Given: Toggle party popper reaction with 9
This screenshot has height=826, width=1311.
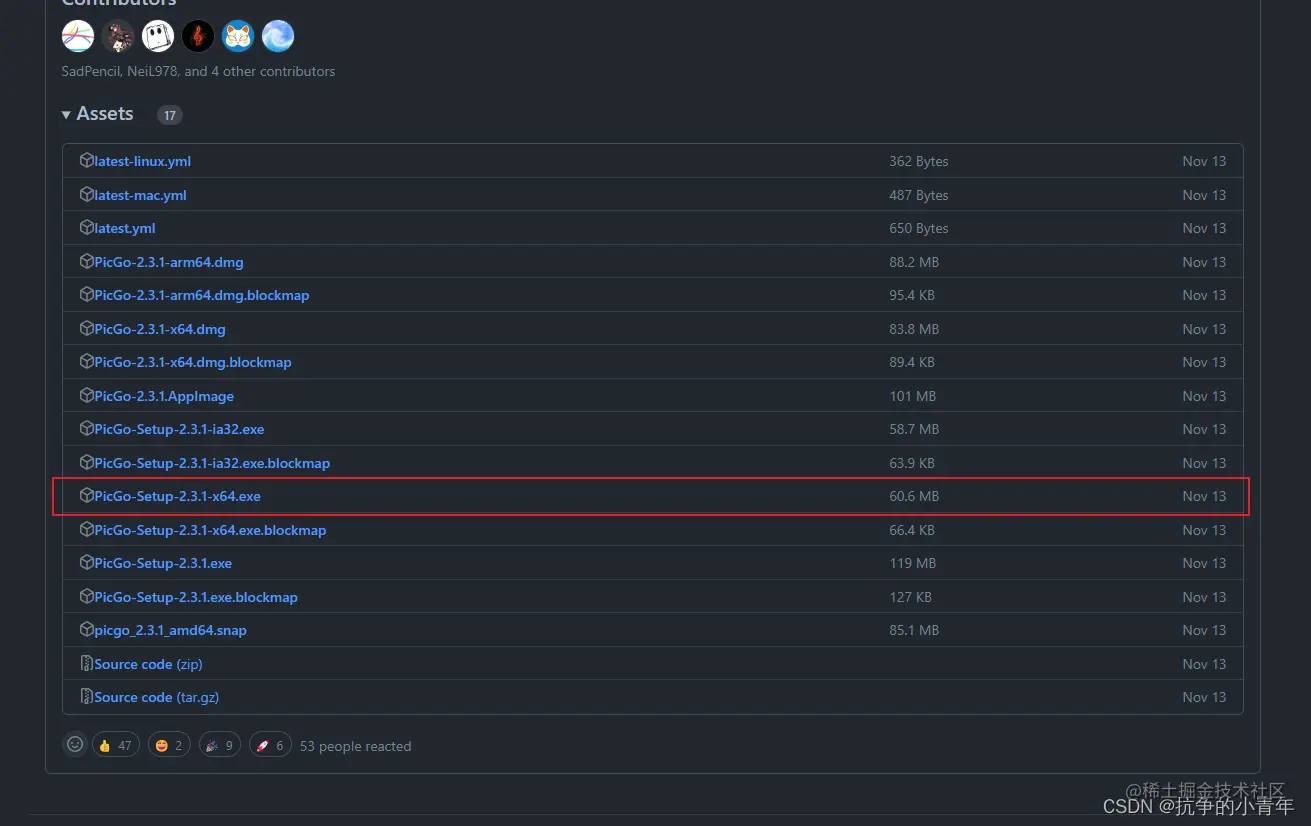Looking at the screenshot, I should (x=219, y=745).
